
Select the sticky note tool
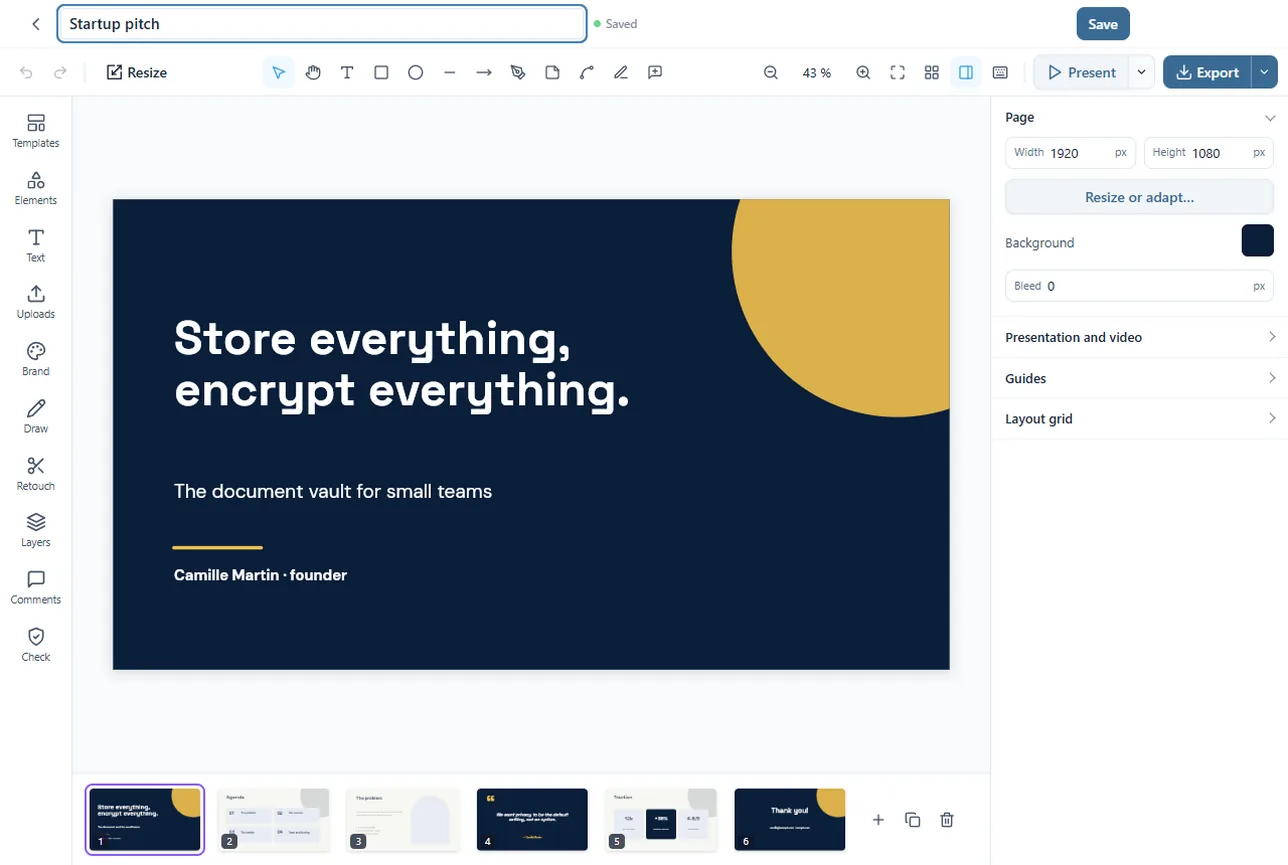552,72
